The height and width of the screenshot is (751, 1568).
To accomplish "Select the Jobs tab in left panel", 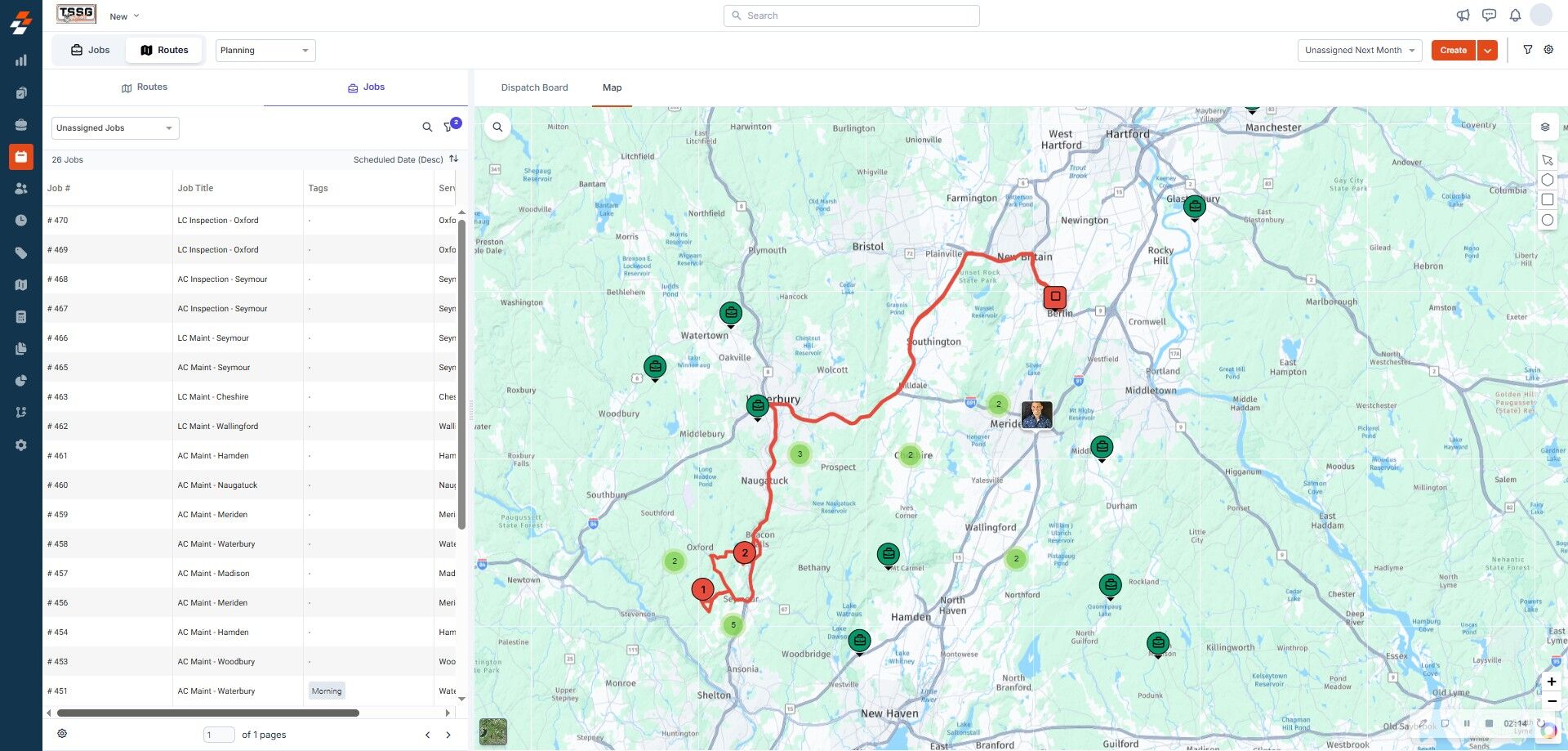I will tap(366, 87).
